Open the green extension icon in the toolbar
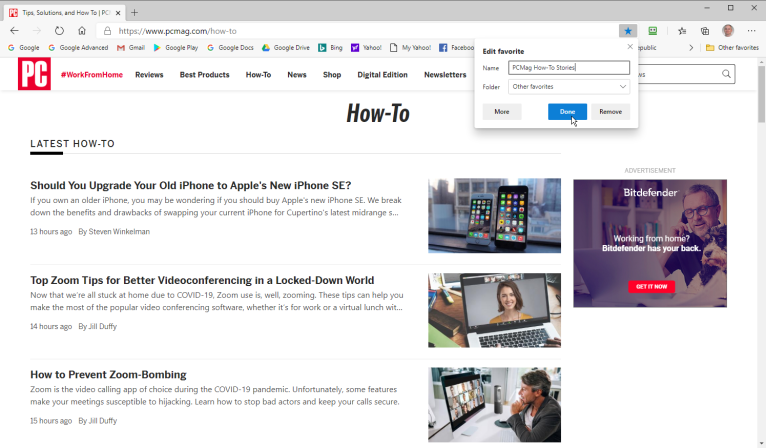Image resolution: width=766 pixels, height=448 pixels. click(653, 31)
